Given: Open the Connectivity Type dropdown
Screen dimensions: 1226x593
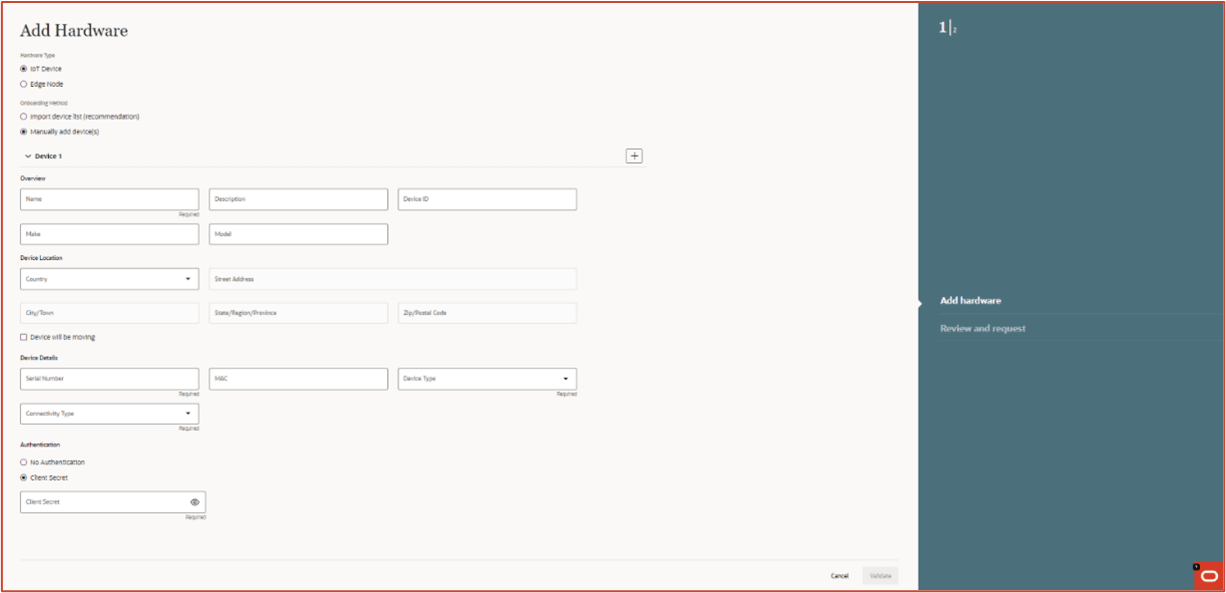Looking at the screenshot, I should coord(189,413).
